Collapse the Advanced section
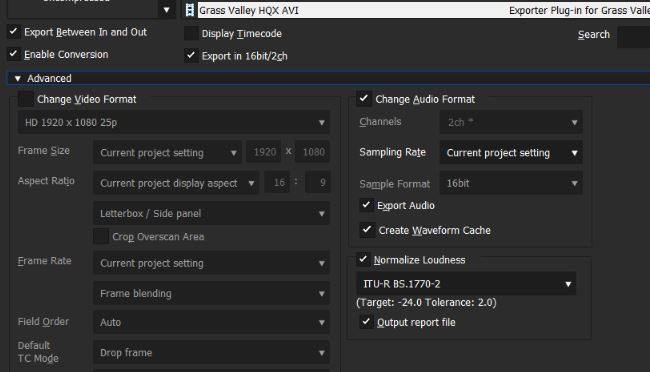Viewport: 650px width, 372px height. (x=17, y=78)
